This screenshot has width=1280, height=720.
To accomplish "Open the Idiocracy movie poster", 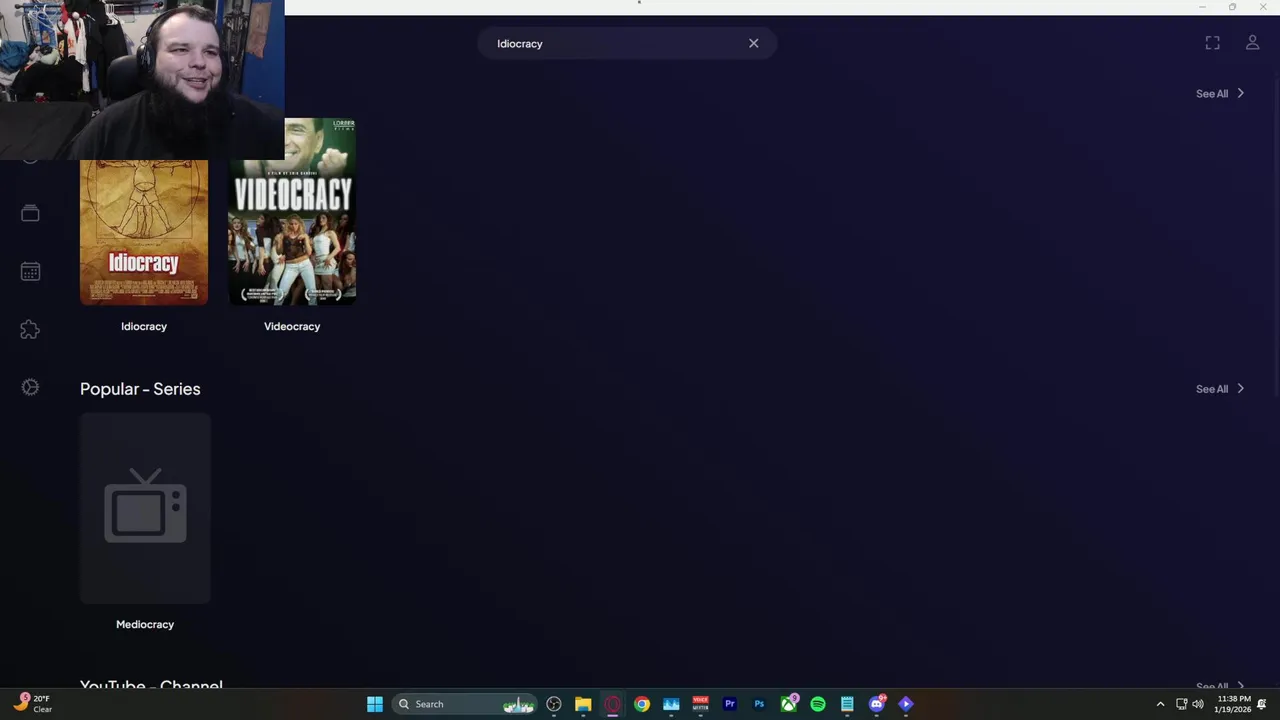I will (x=144, y=232).
